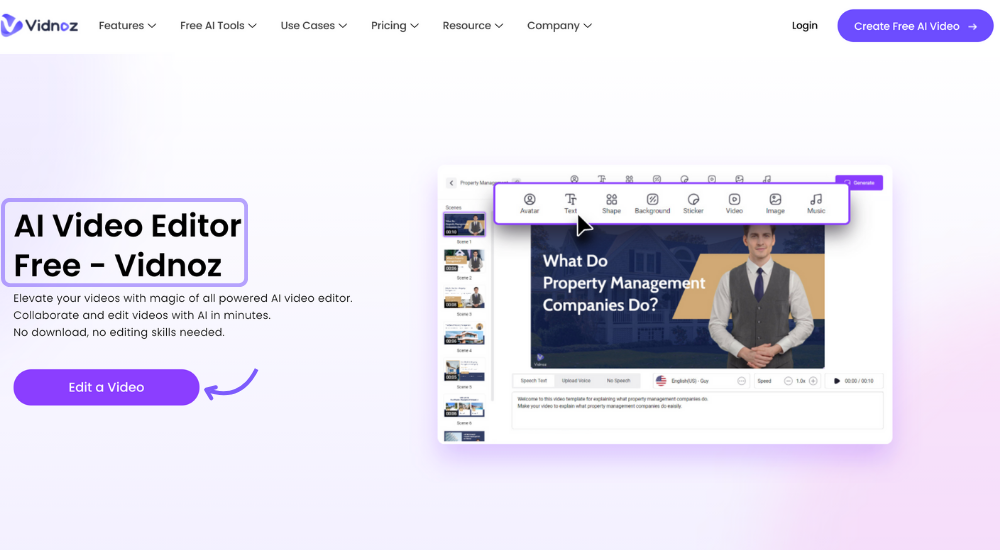Click the "Collaborate and edit videos with AI in minutes." line
1000x550 pixels.
tap(142, 315)
